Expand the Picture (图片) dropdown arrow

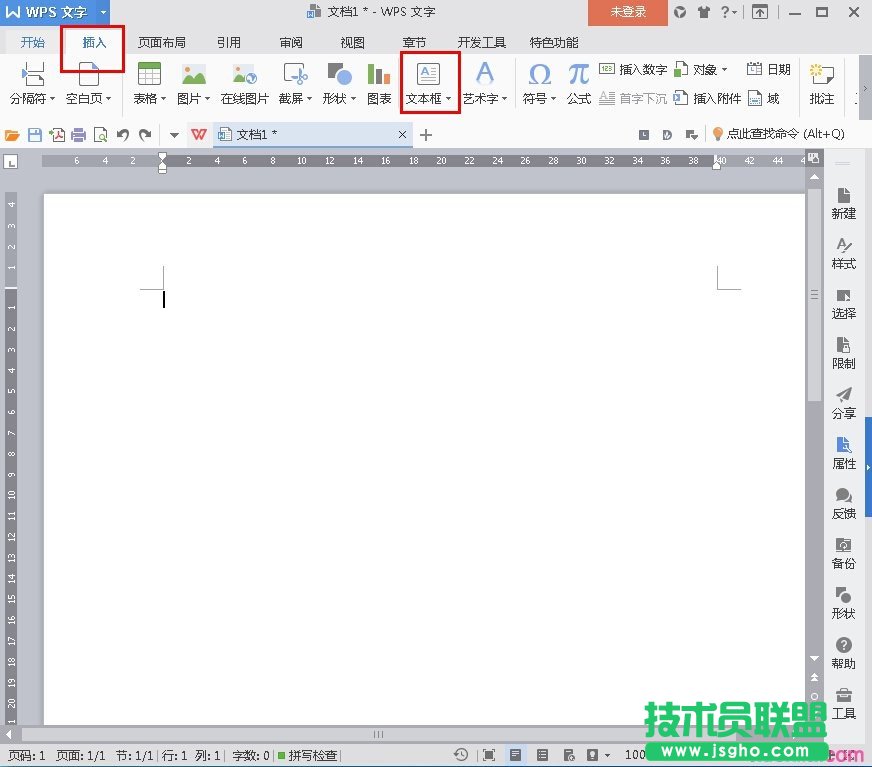click(x=207, y=99)
